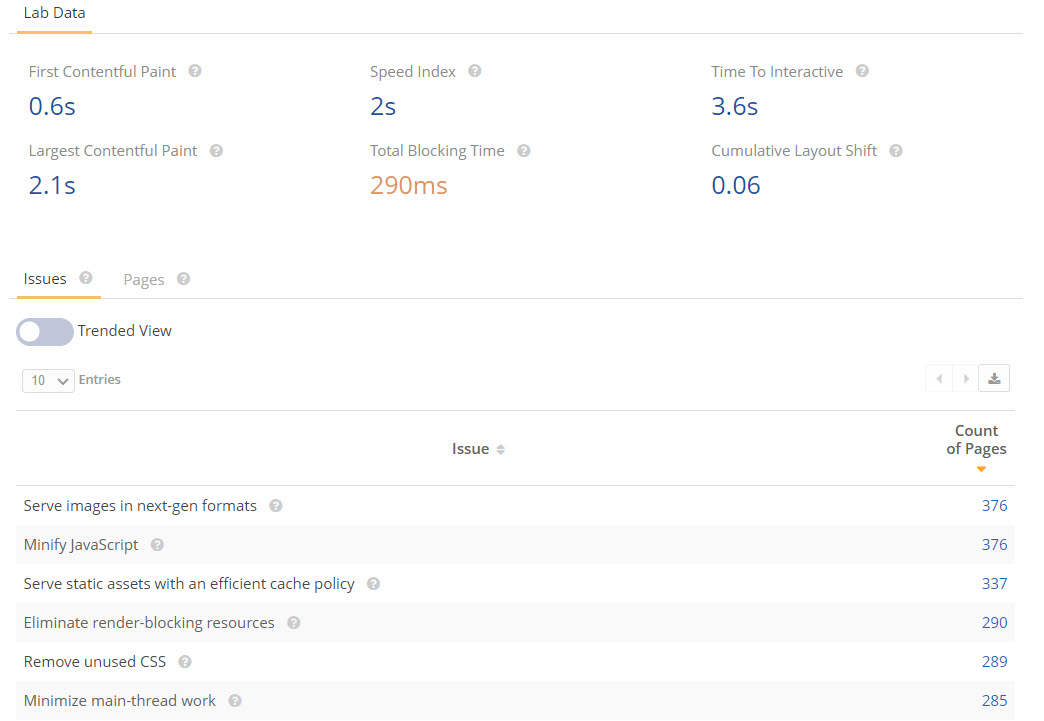The width and height of the screenshot is (1044, 721).
Task: Click help icon next to Minify JavaScript
Action: 157,545
